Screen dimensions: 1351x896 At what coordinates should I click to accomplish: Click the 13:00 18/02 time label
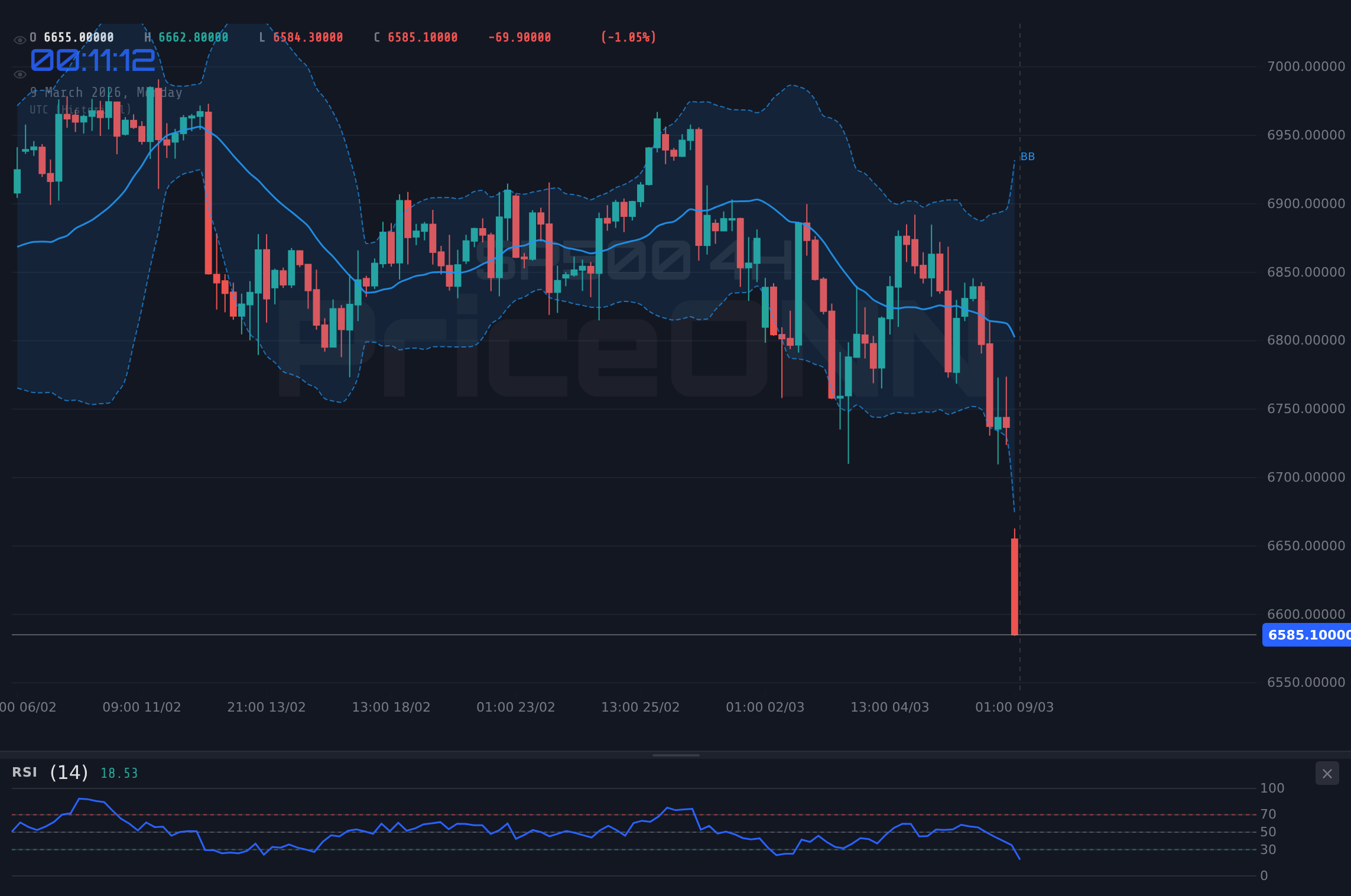391,707
